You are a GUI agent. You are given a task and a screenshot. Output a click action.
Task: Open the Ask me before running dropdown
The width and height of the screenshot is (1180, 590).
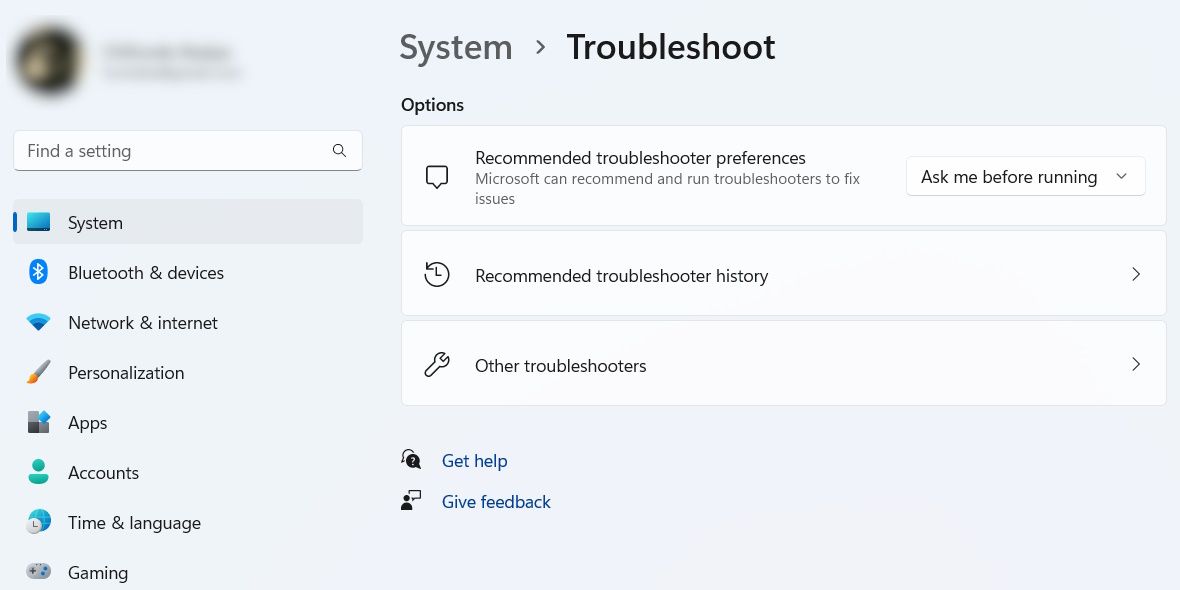1025,176
